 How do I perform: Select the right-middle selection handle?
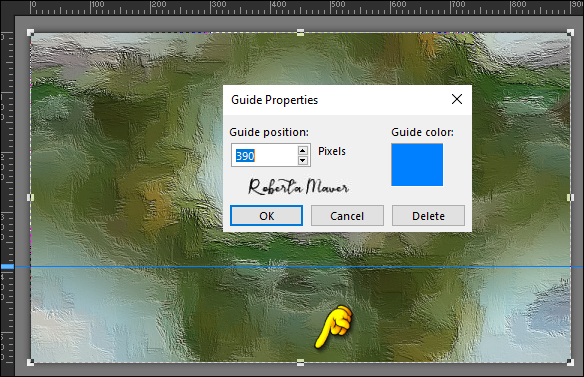click(570, 197)
